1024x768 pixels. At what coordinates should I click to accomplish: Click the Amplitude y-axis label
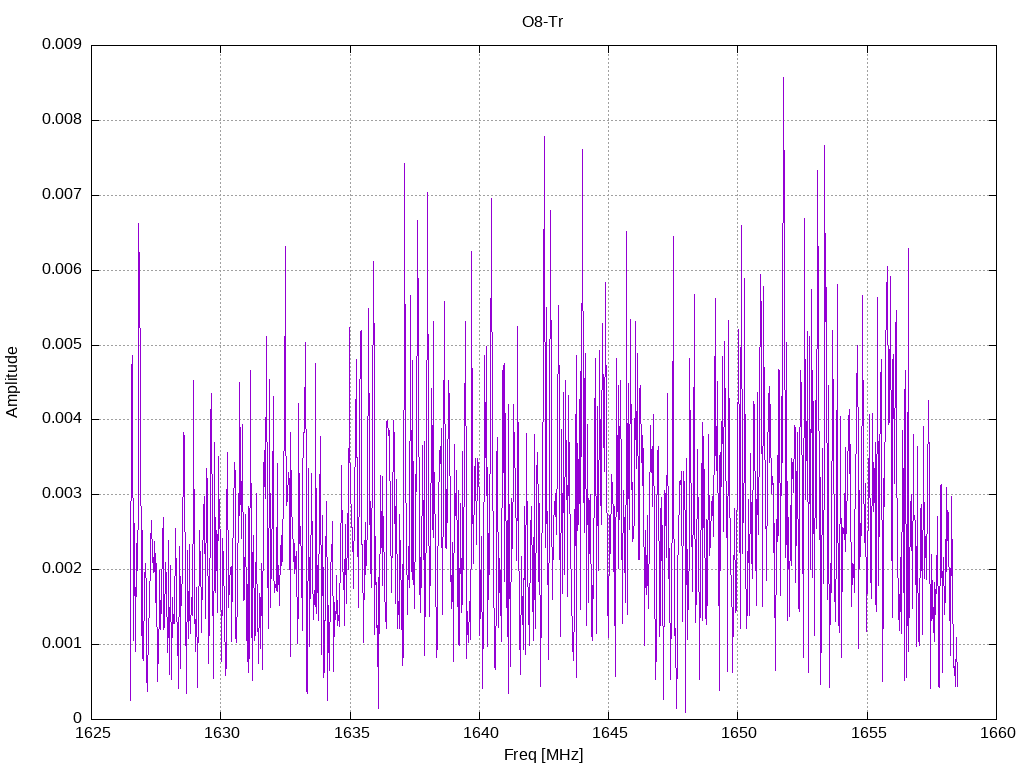click(x=12, y=382)
